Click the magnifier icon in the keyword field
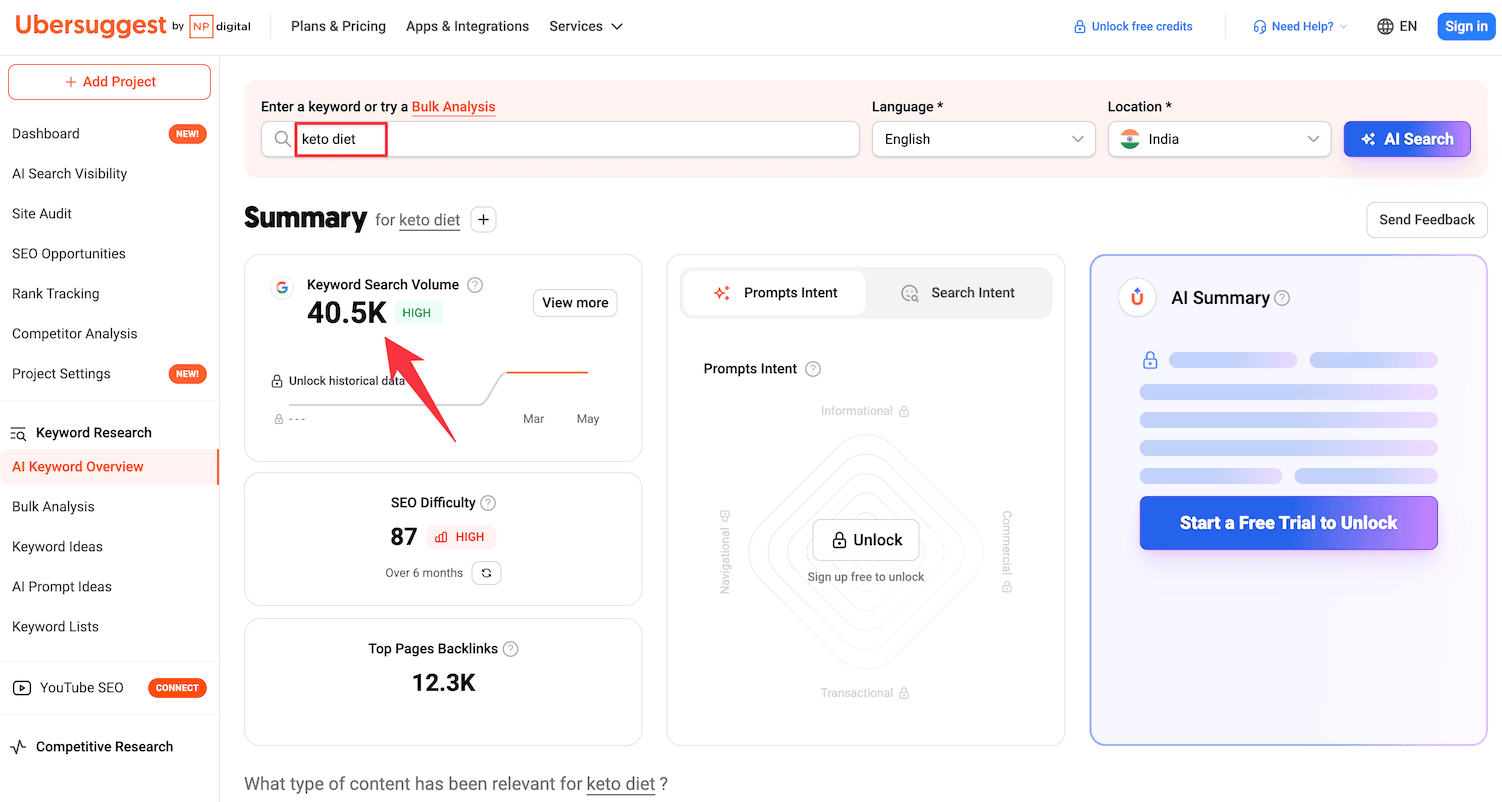 coord(283,139)
